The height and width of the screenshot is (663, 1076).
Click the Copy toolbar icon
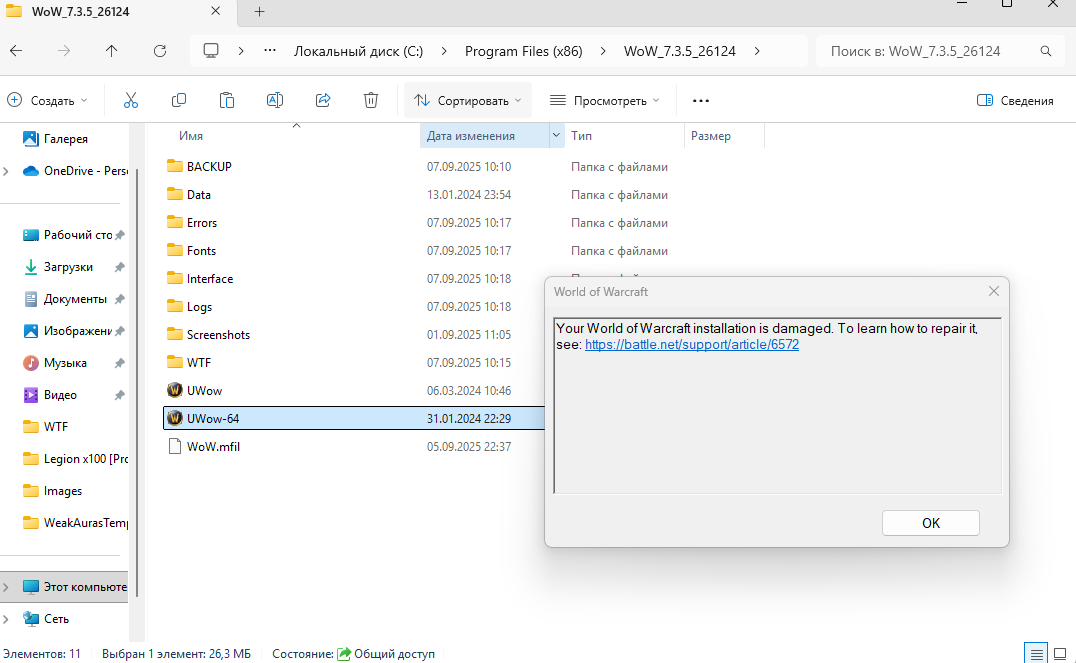point(178,101)
